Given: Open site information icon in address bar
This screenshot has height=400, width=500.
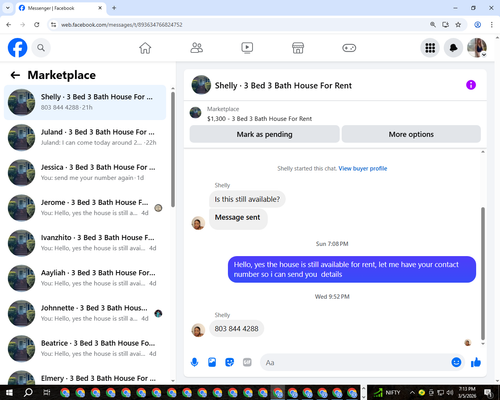Looking at the screenshot, I should pos(53,25).
